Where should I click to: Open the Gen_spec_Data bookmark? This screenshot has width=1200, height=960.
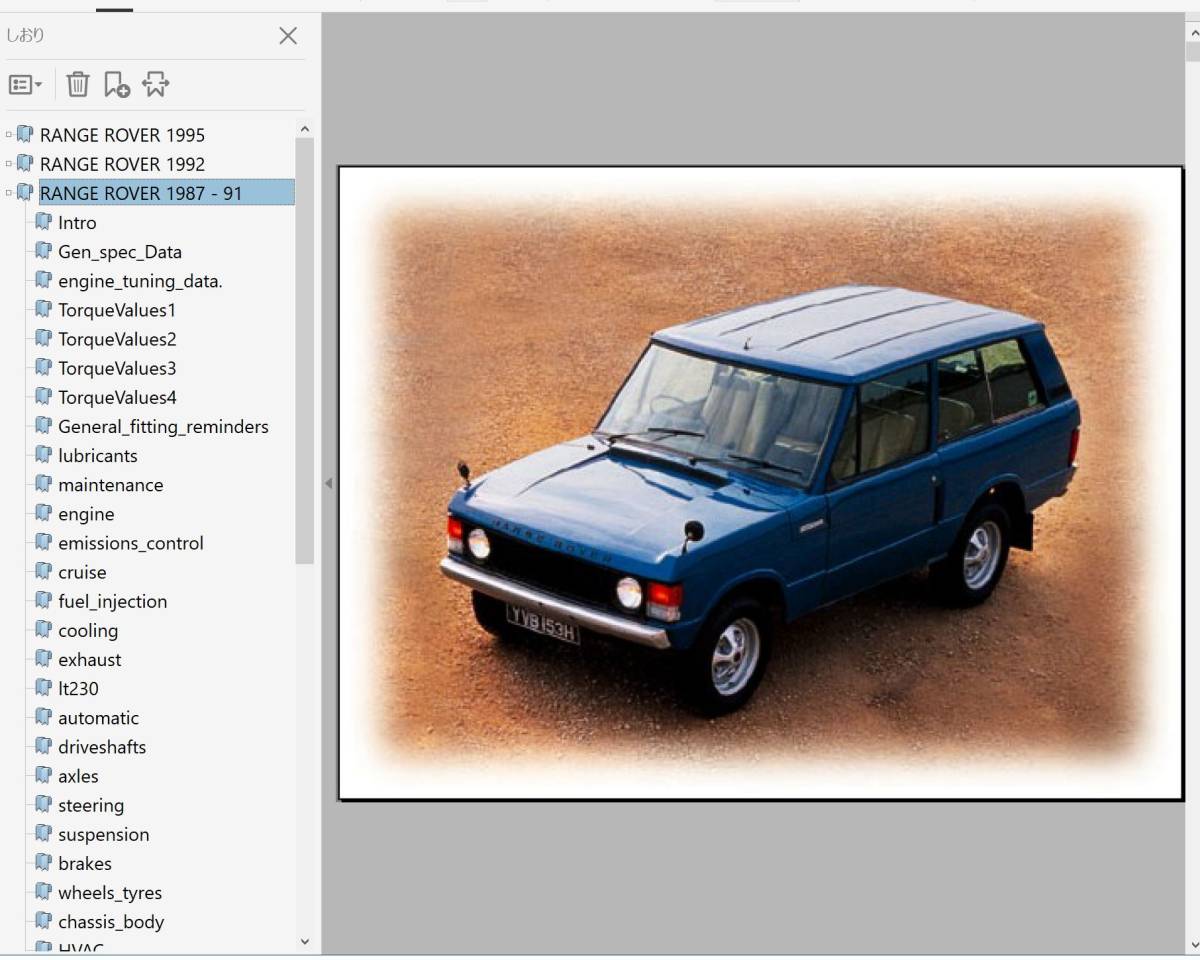120,252
